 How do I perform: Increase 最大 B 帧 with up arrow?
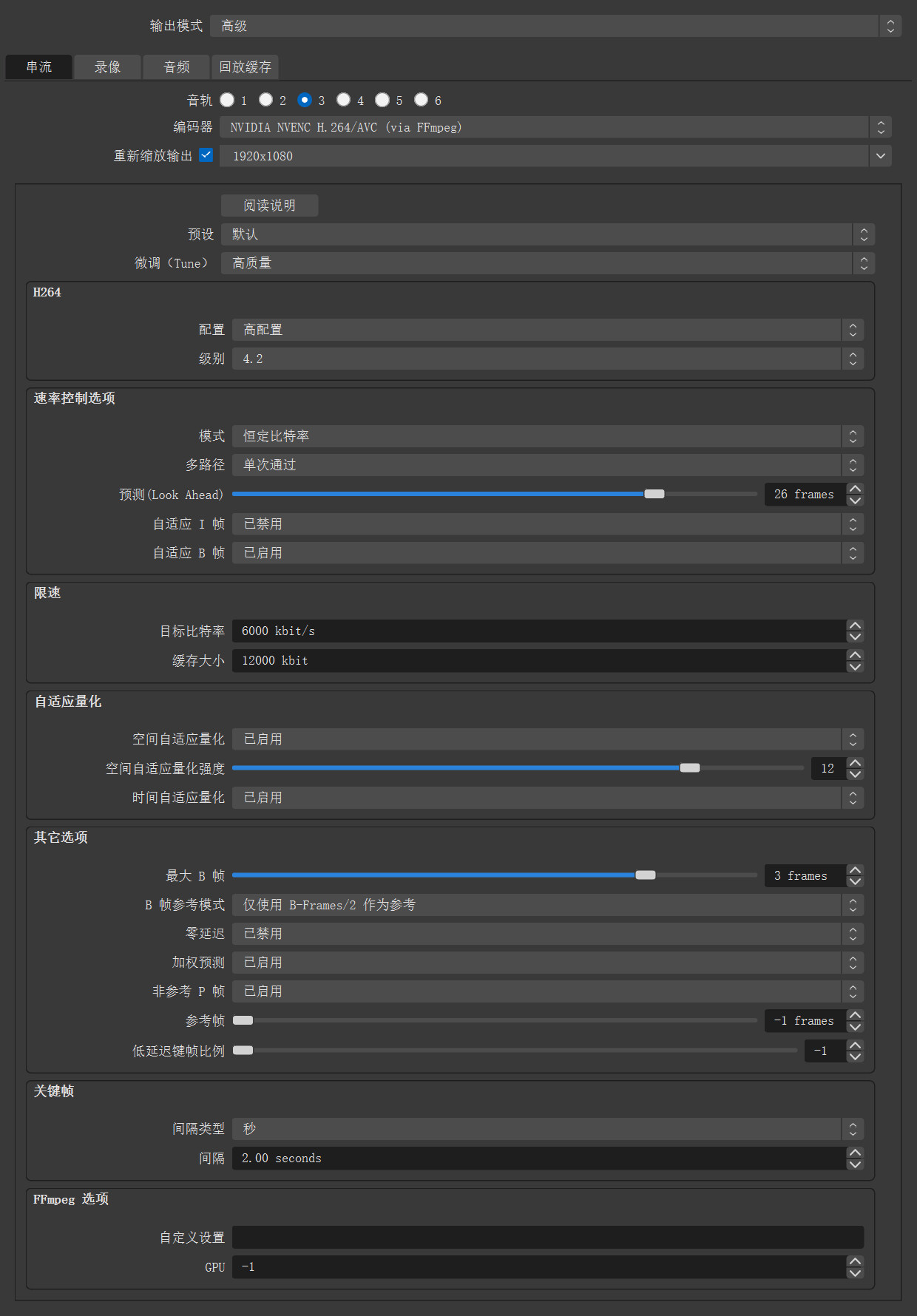coord(855,870)
